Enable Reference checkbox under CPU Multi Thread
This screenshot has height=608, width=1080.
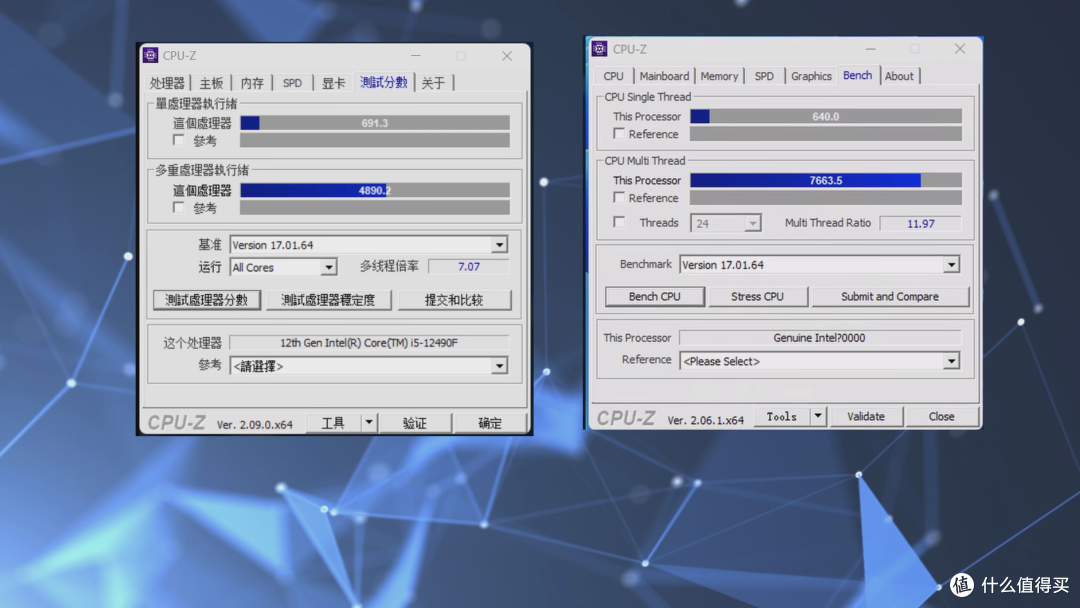[x=619, y=198]
